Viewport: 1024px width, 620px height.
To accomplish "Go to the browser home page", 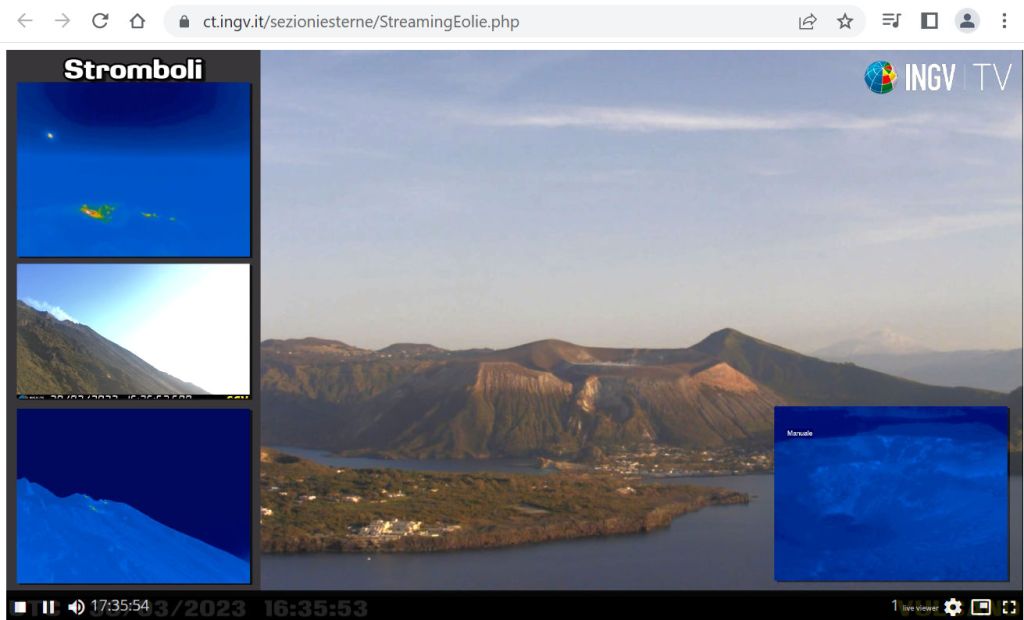I will pos(138,21).
